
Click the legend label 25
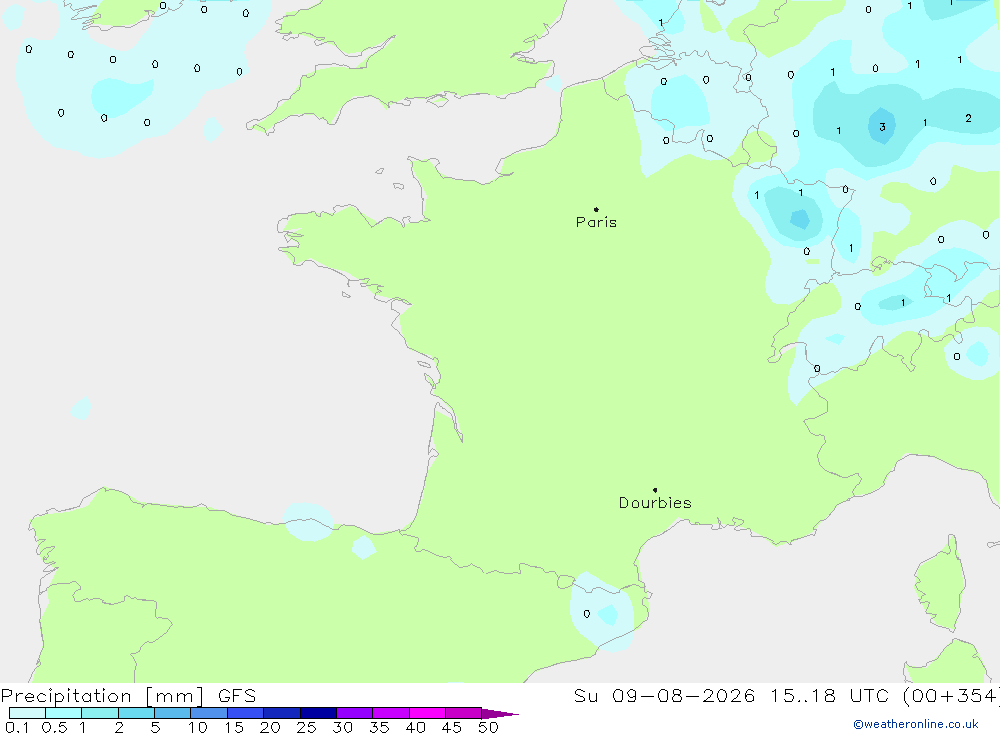(x=306, y=727)
